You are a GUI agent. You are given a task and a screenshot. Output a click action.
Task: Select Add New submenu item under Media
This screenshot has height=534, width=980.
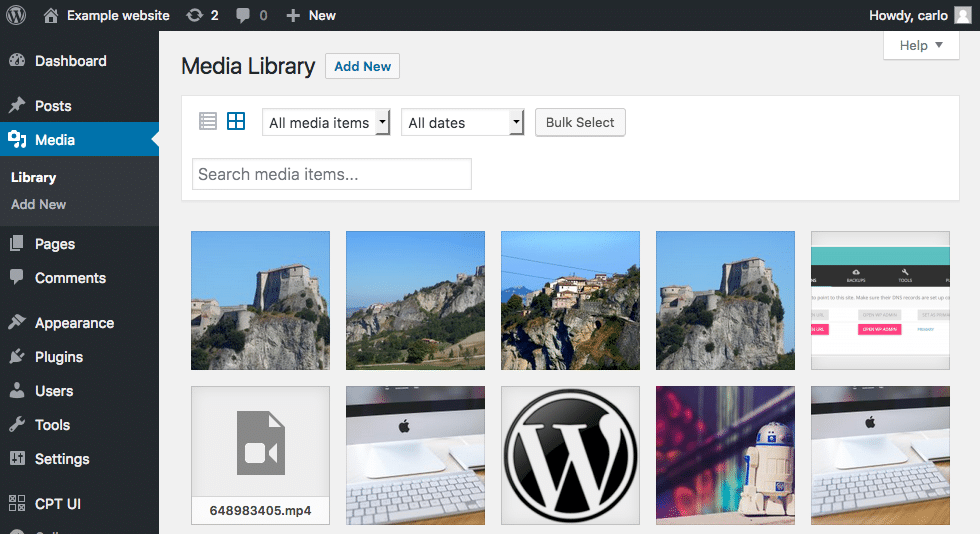(x=39, y=204)
